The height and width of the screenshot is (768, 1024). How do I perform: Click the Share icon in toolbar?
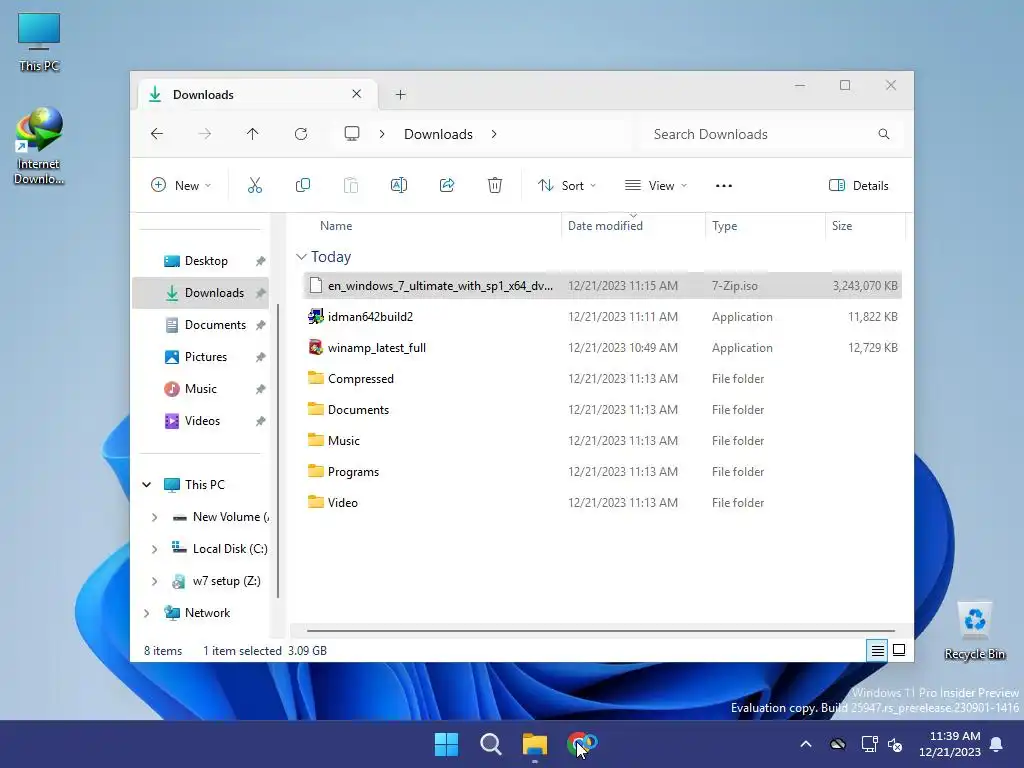(x=447, y=185)
